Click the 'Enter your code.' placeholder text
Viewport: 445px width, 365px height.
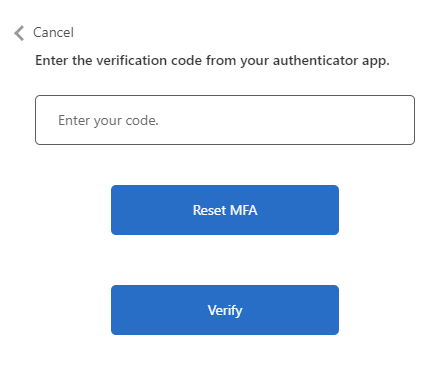[x=108, y=121]
